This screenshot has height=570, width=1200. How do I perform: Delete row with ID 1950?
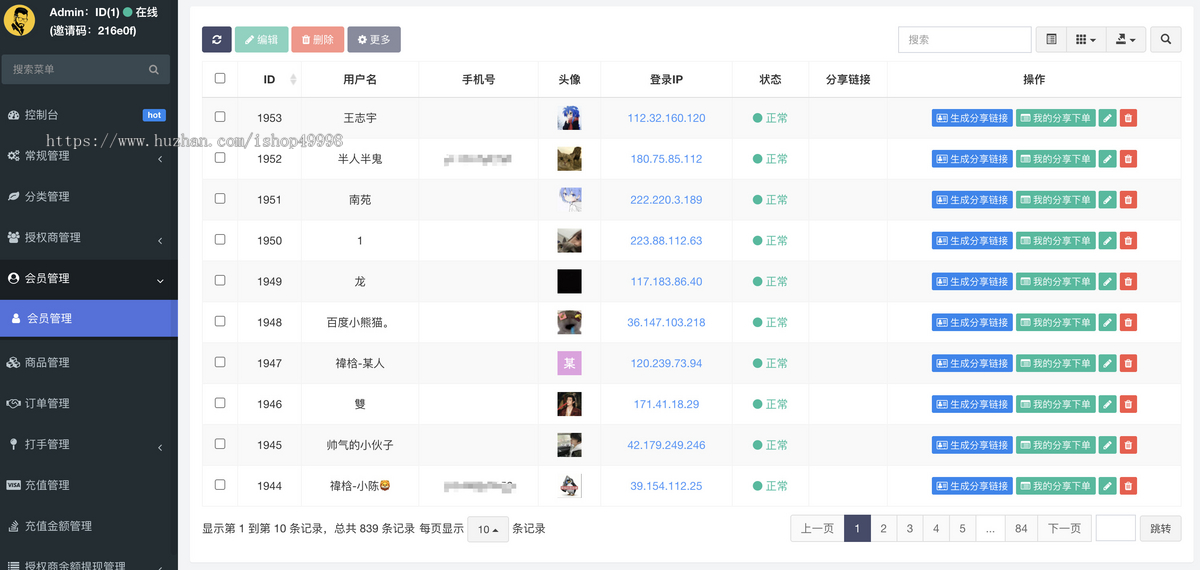point(1128,241)
